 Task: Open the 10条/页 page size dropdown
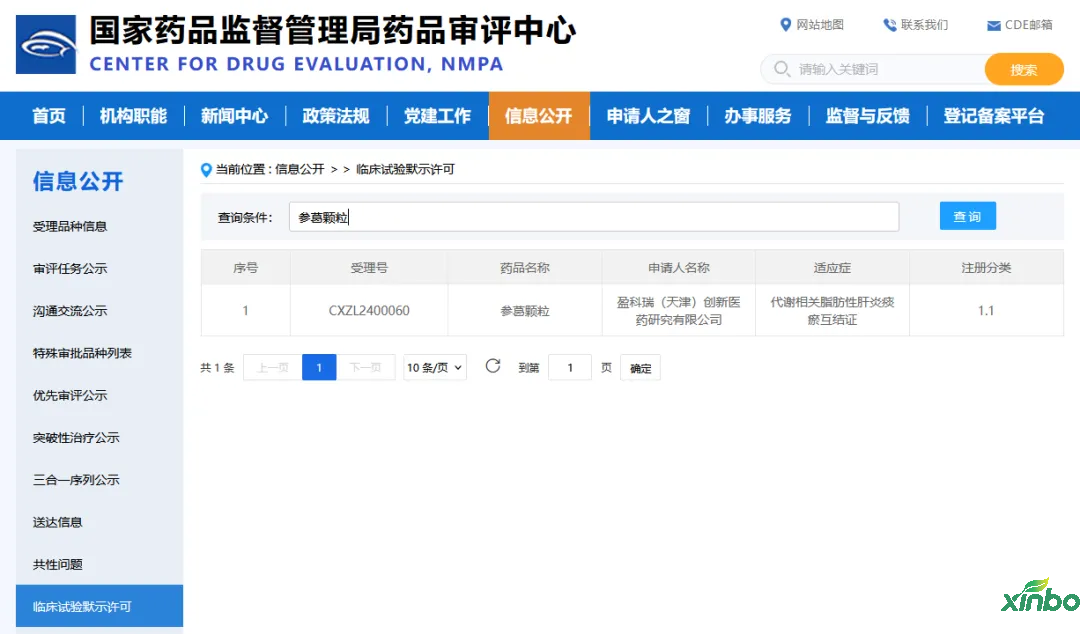point(435,368)
